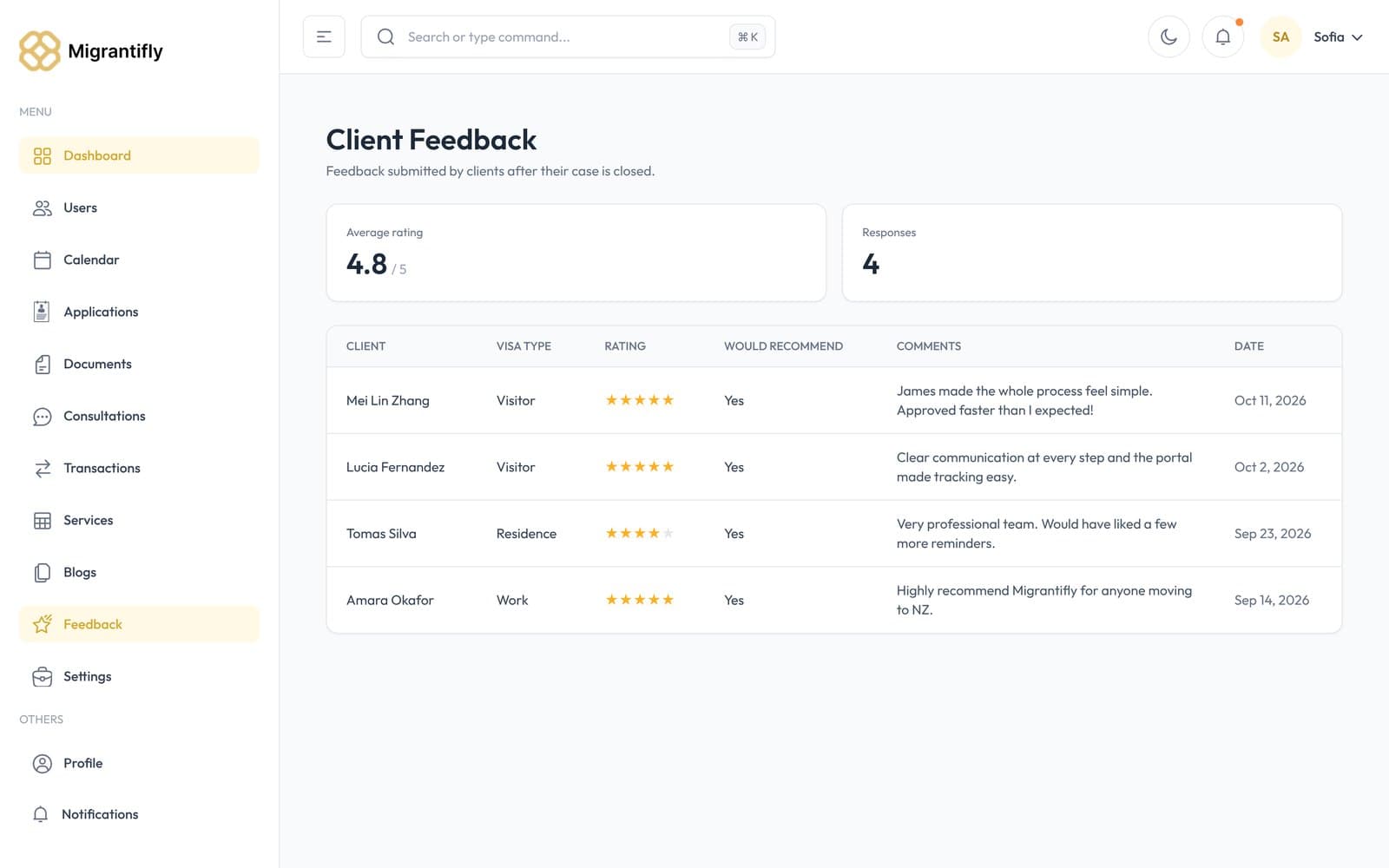Click the WOULD RECOMMEND column header
1389x868 pixels.
click(x=783, y=346)
